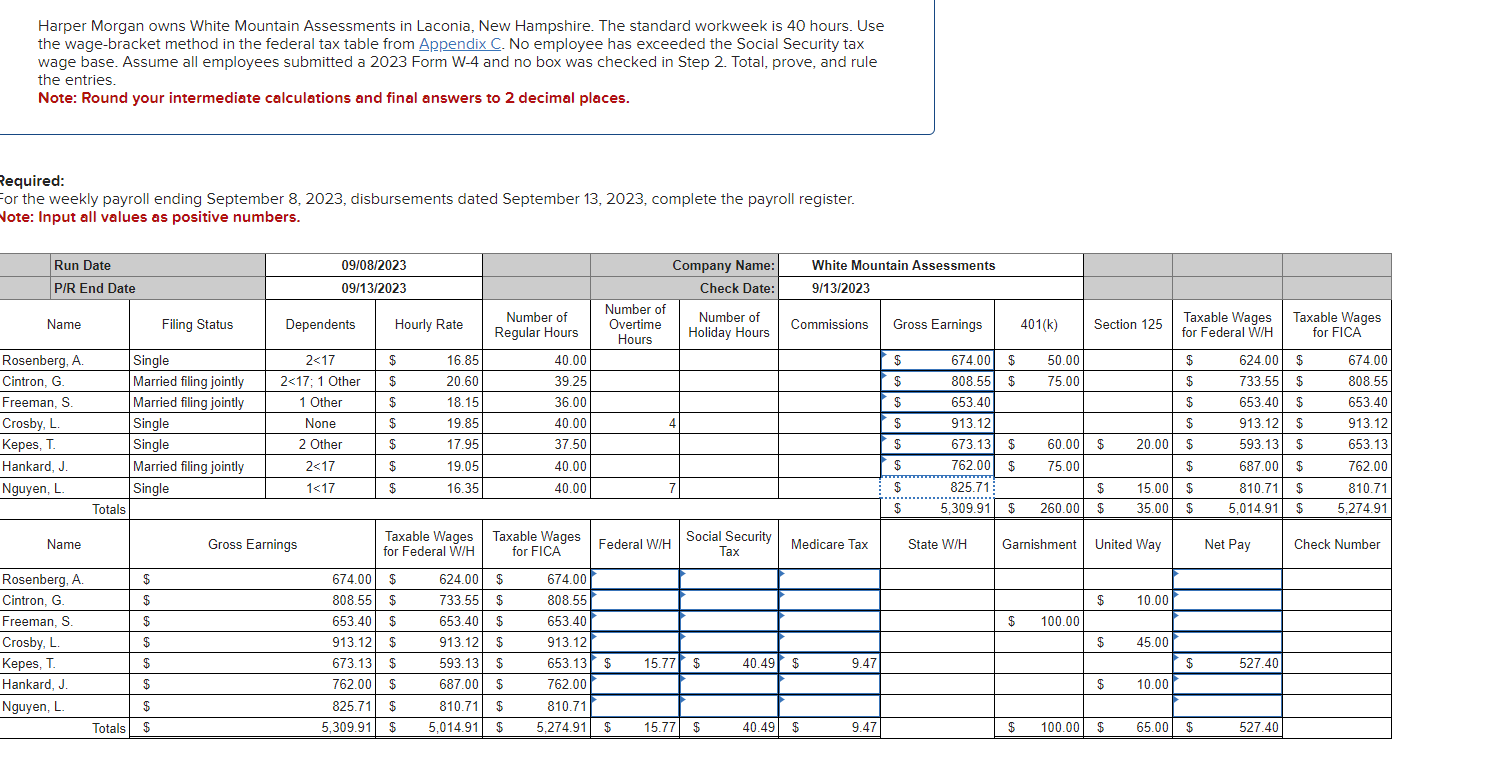Select Kepes's Medicare Tax value 9.47
Viewport: 1496px width, 767px height.
tap(830, 663)
